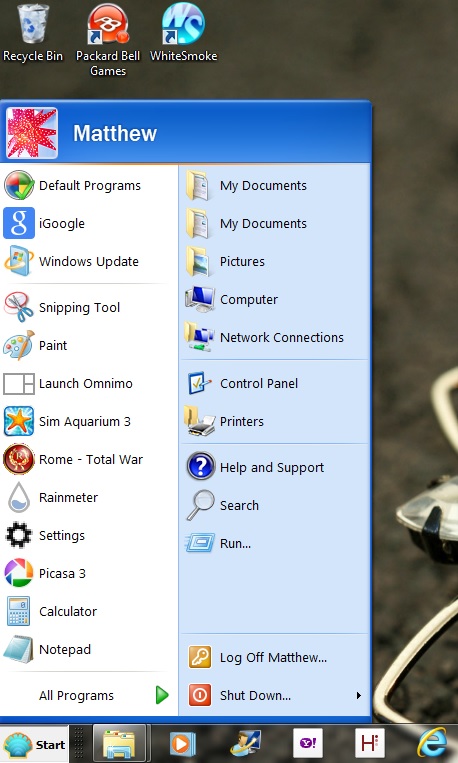The image size is (458, 763).
Task: Launch Paint from the start menu
Action: coord(89,345)
